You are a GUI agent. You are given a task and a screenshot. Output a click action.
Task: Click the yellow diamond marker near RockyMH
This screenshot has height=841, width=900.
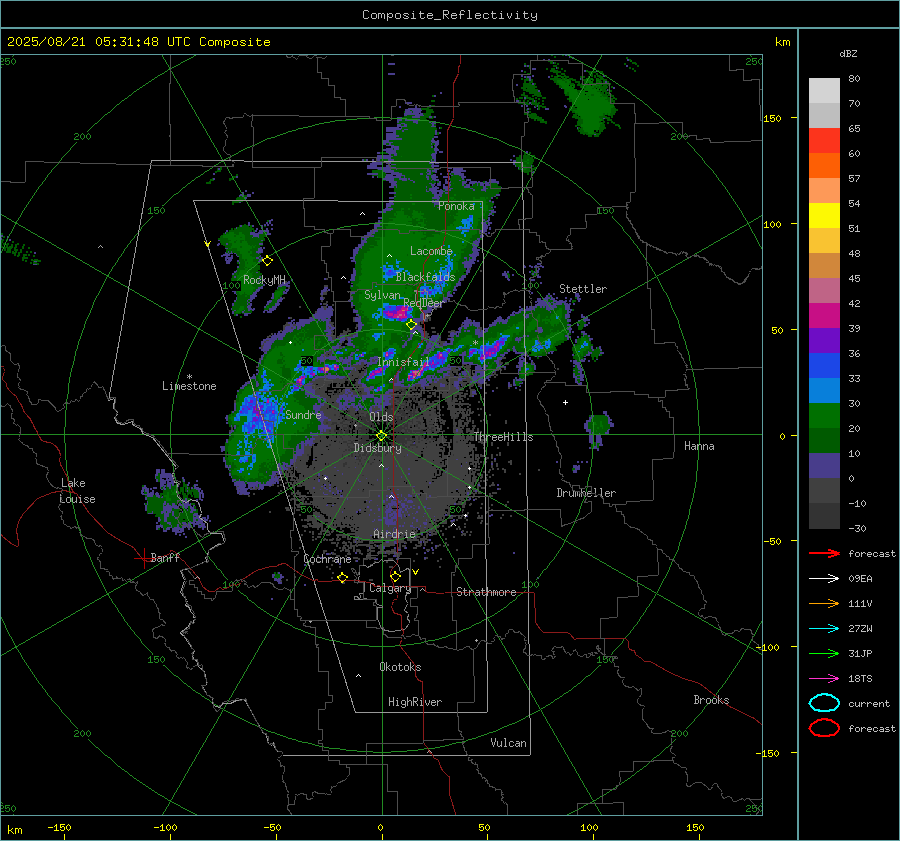coord(267,261)
